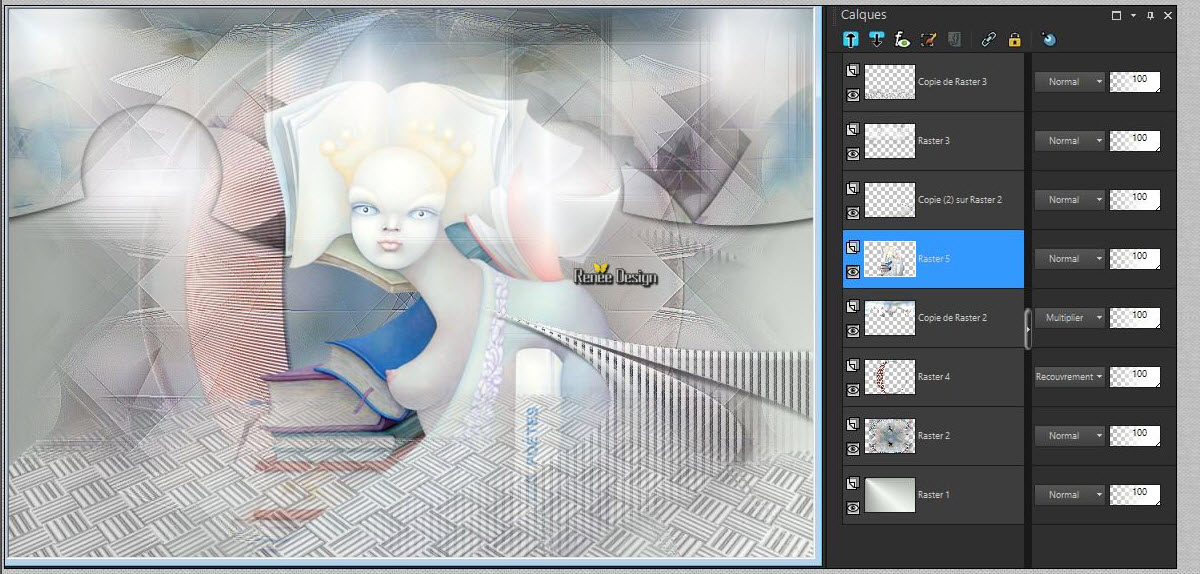Open blend mode dropdown for Copie de Raster 3
Viewport: 1200px width, 574px height.
pos(1069,82)
